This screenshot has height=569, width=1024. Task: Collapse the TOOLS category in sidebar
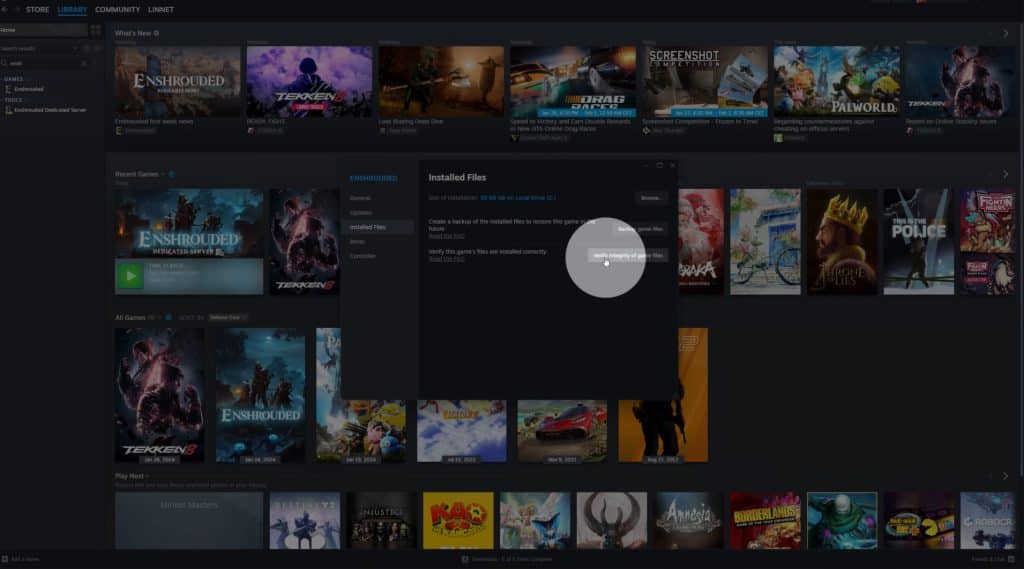[x=13, y=100]
